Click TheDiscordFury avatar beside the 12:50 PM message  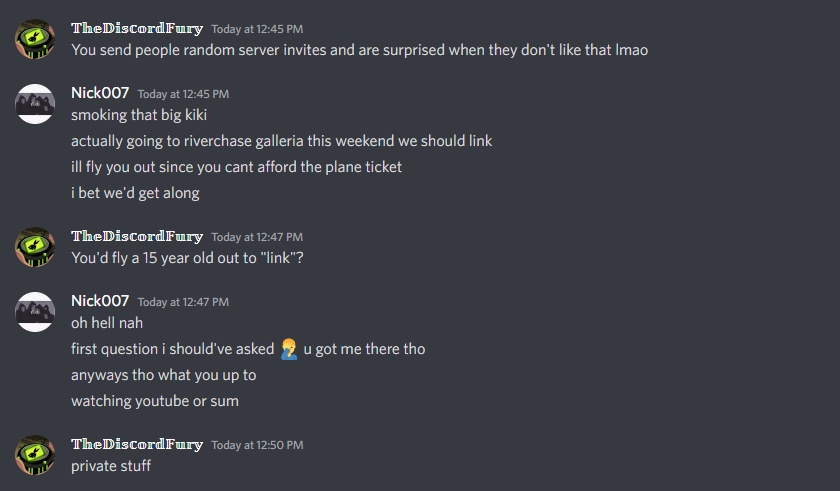[x=35, y=455]
